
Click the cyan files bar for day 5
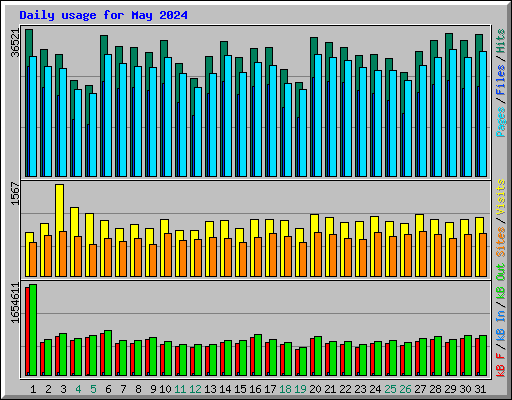[93, 135]
